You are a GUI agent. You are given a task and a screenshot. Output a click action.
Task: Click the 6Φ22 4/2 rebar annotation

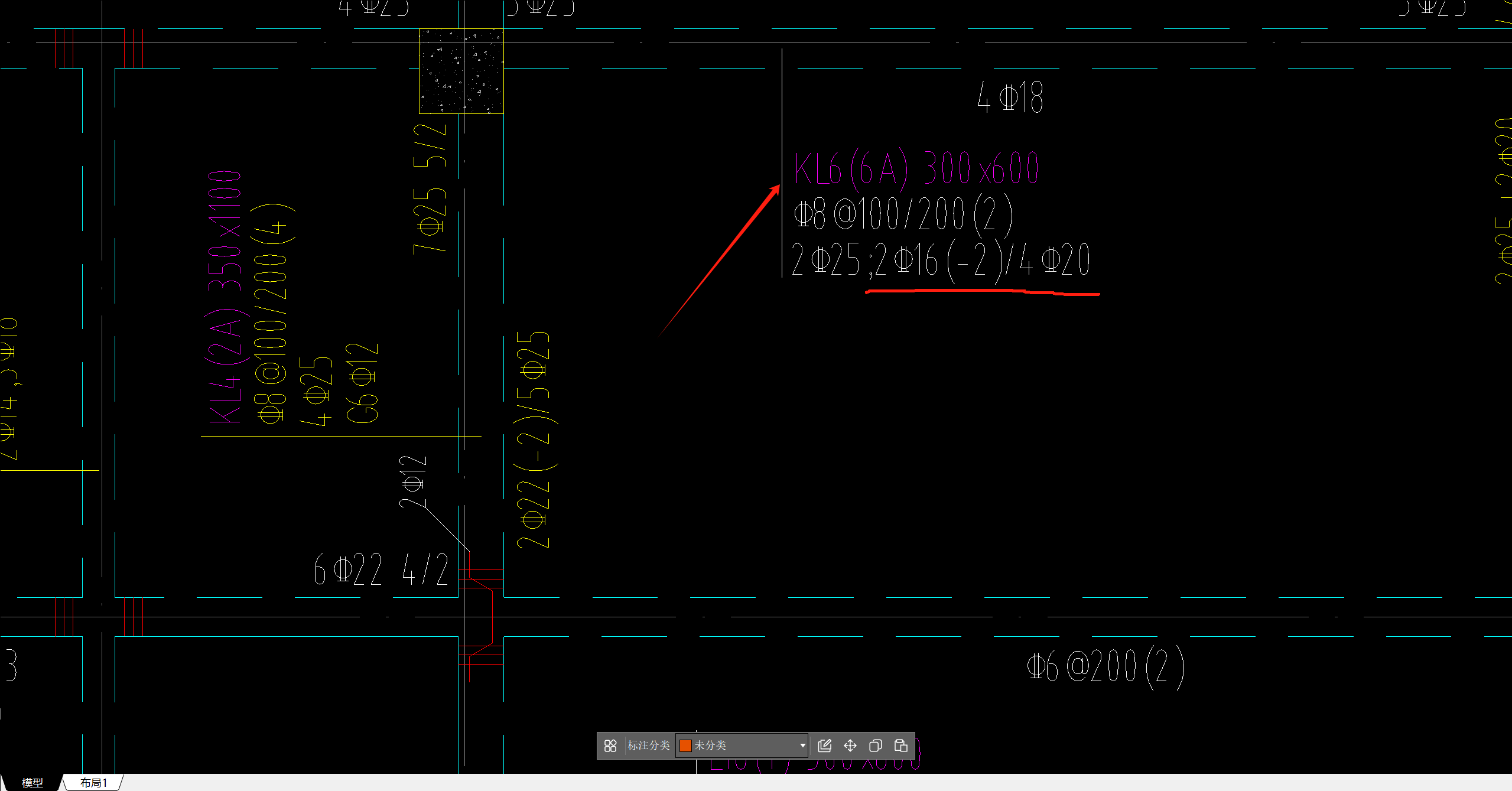[381, 569]
